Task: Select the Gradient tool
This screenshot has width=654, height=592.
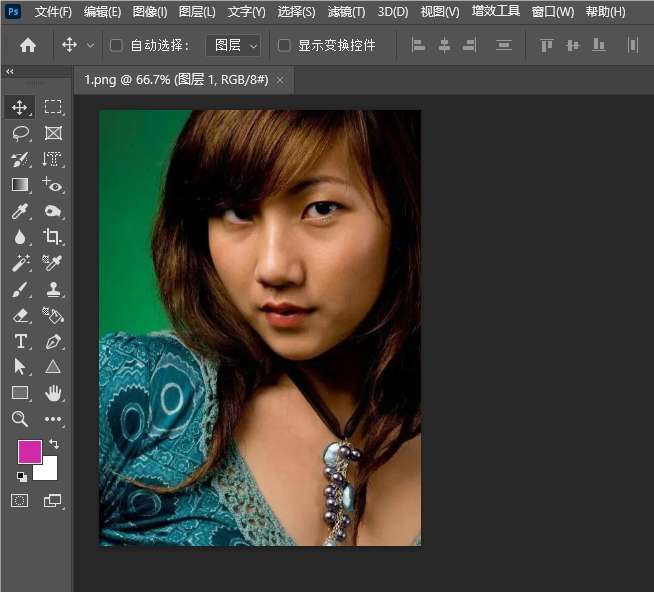Action: pyautogui.click(x=20, y=185)
